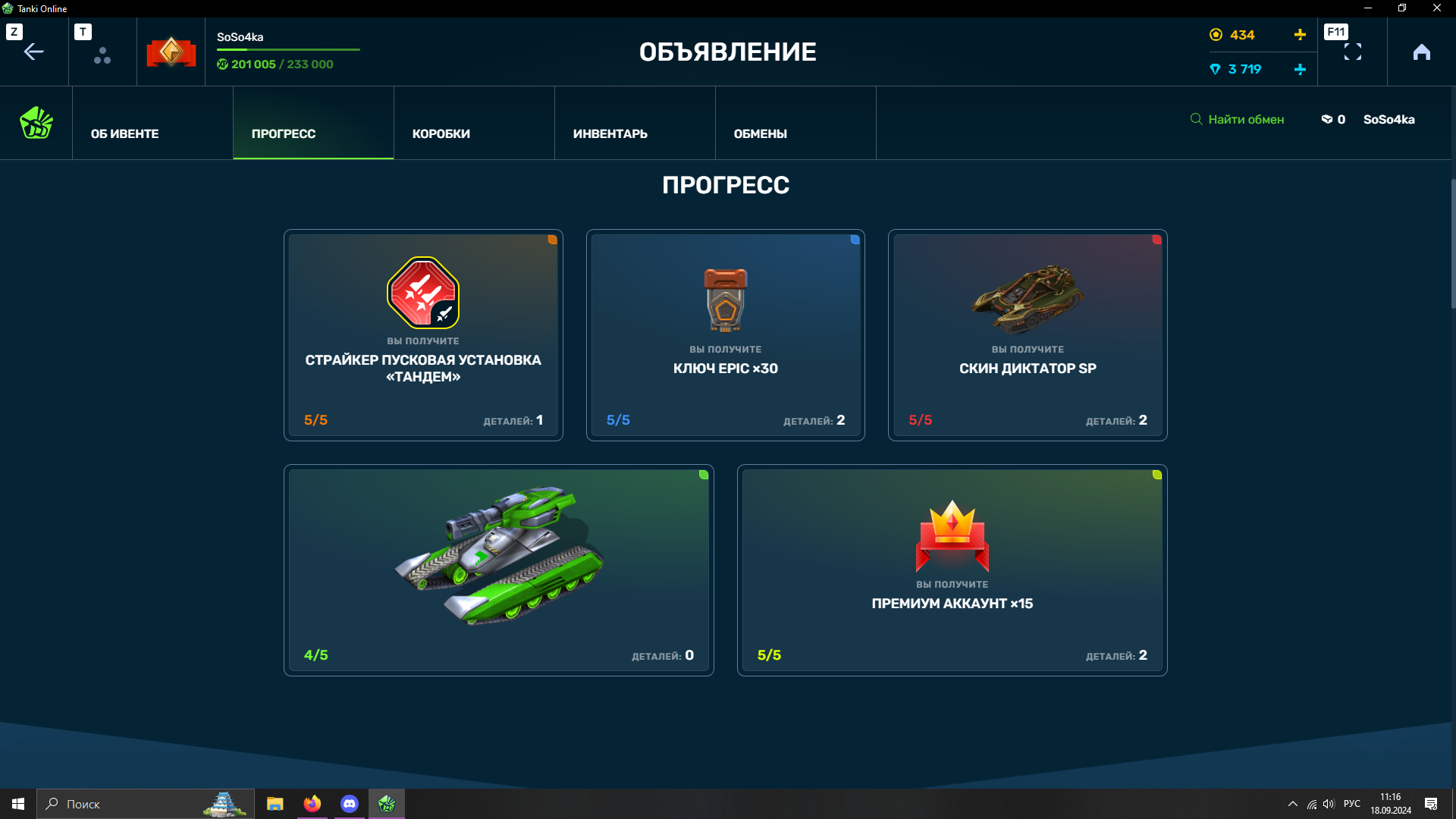Click the 3 719 crystal amount

click(1244, 69)
